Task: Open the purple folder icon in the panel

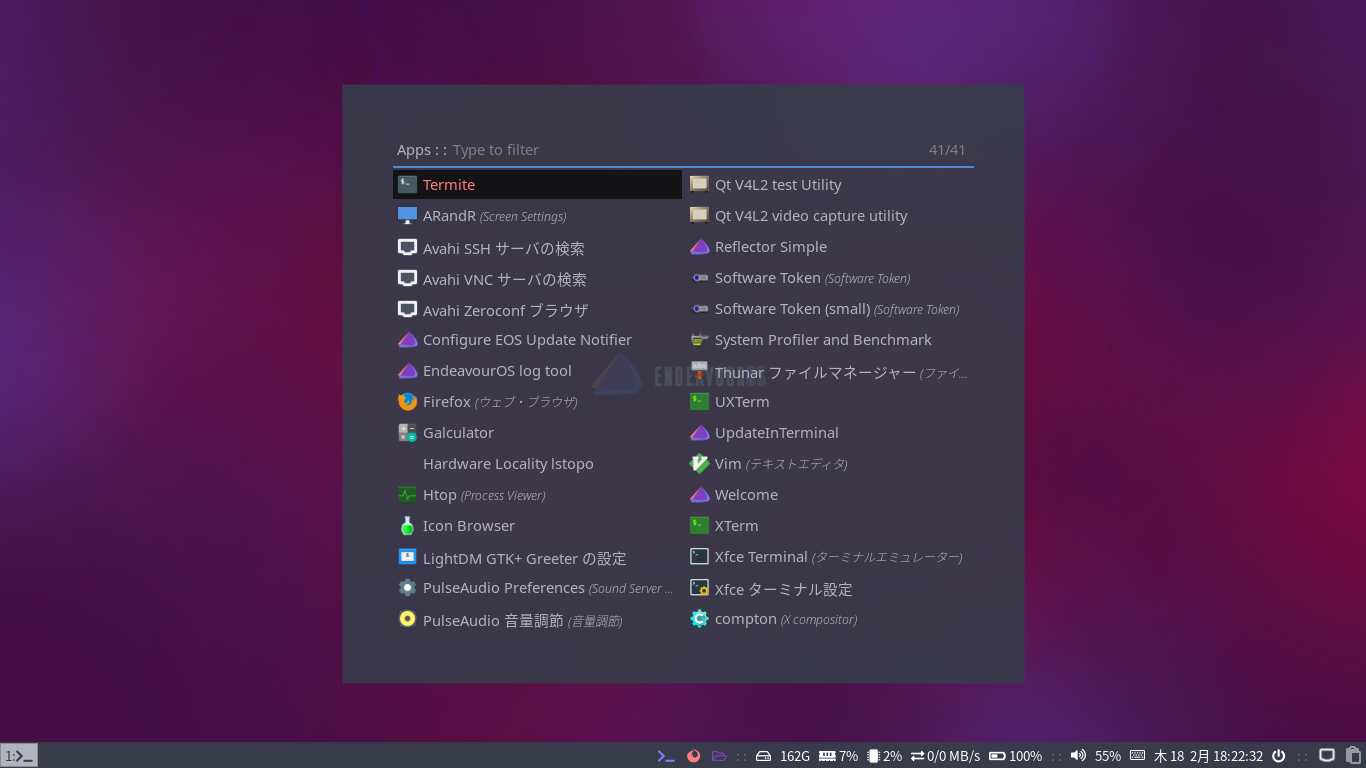Action: (719, 756)
